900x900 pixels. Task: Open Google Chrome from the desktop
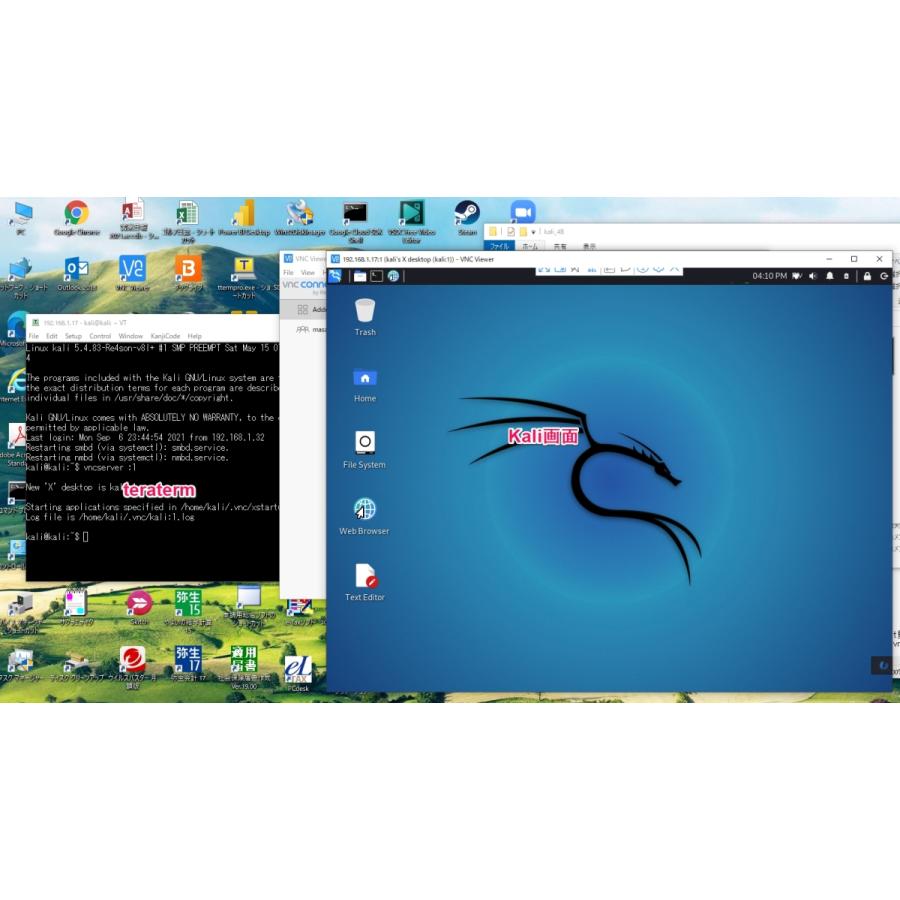(77, 213)
